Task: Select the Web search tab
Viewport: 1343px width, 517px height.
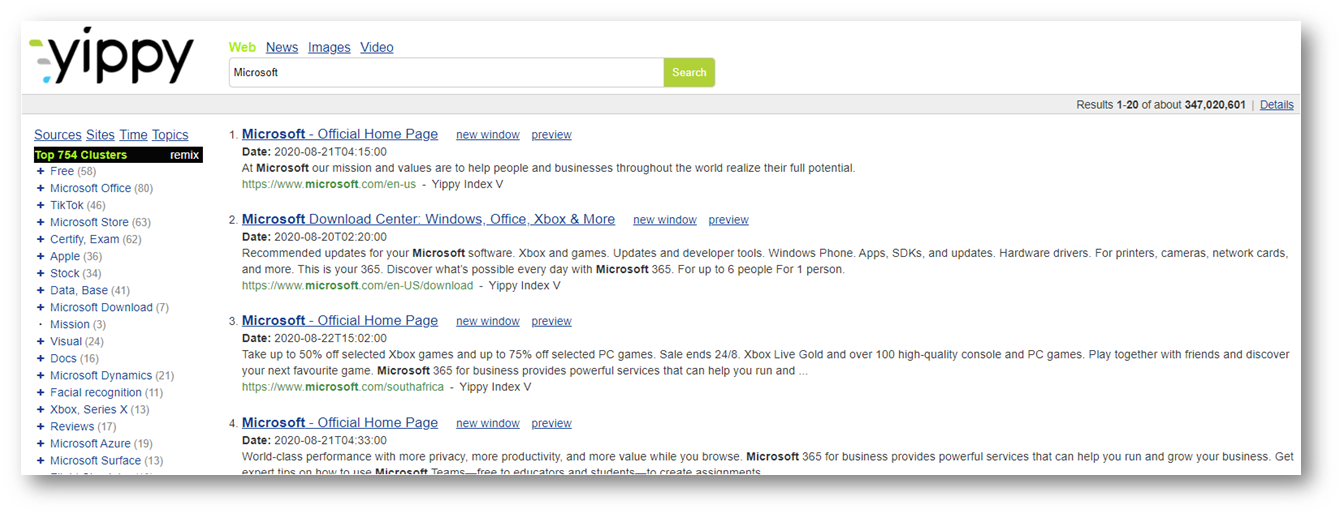Action: (242, 47)
